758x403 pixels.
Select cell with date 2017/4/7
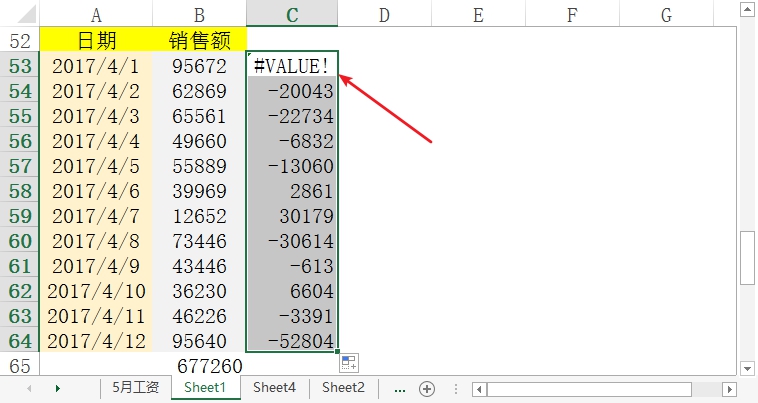click(x=96, y=216)
